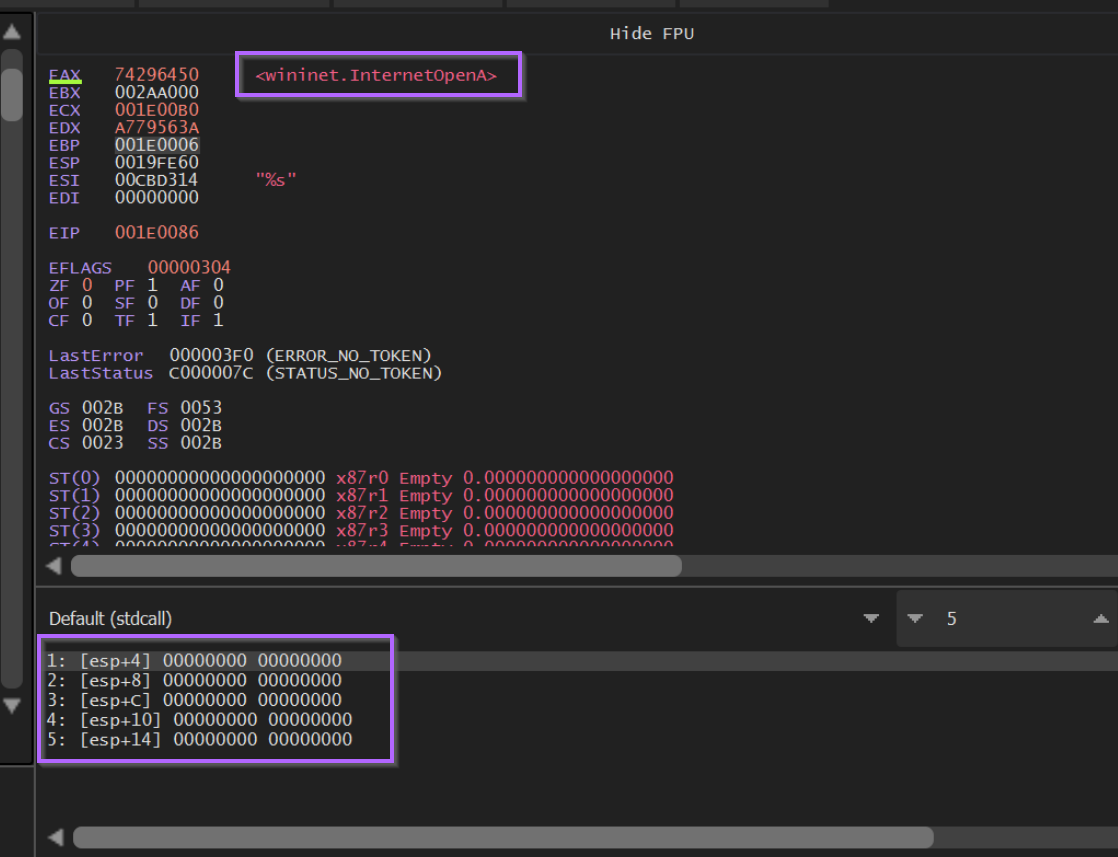Toggle the CF carry flag value
The height and width of the screenshot is (857, 1118).
(x=87, y=321)
